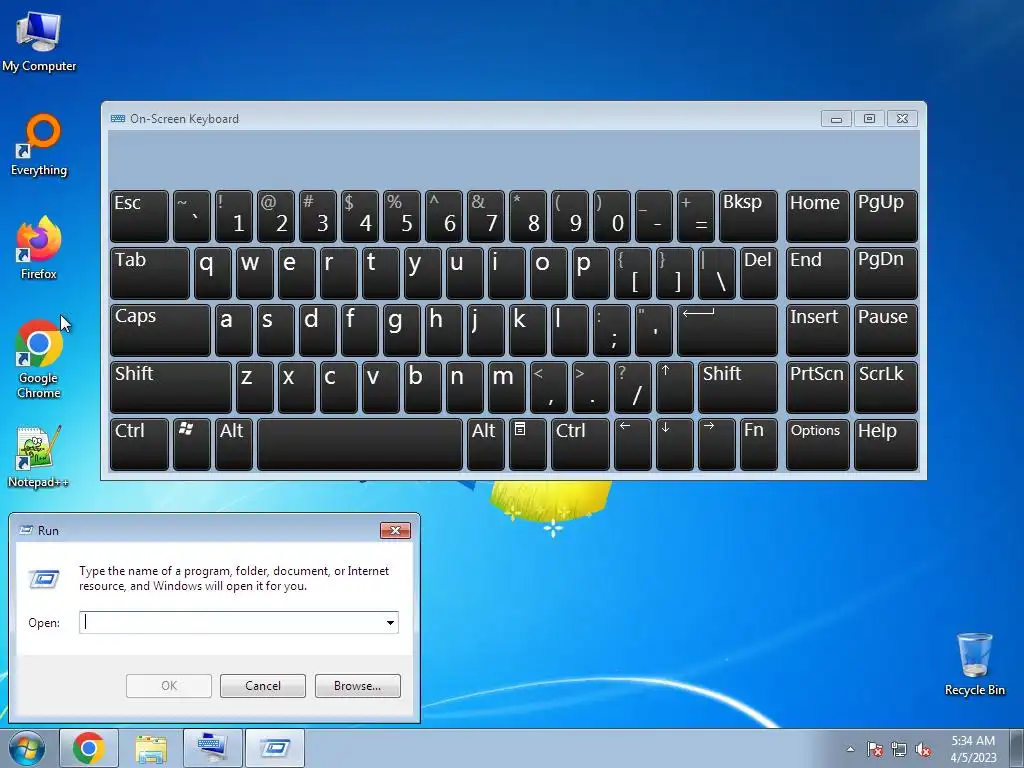Toggle the right Alt key
This screenshot has height=768, width=1024.
(x=486, y=445)
